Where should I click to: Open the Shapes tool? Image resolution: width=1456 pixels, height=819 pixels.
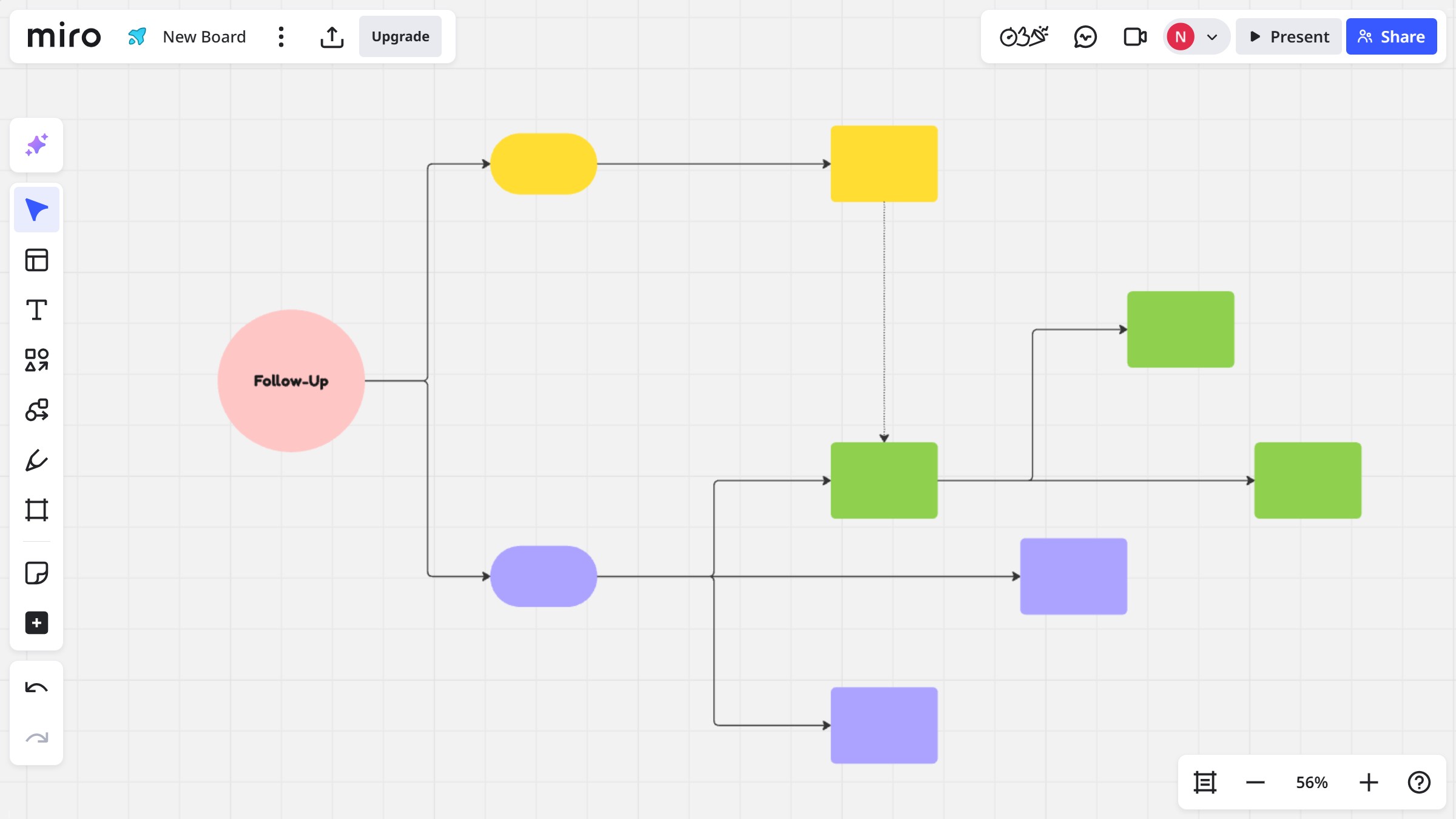pos(36,359)
